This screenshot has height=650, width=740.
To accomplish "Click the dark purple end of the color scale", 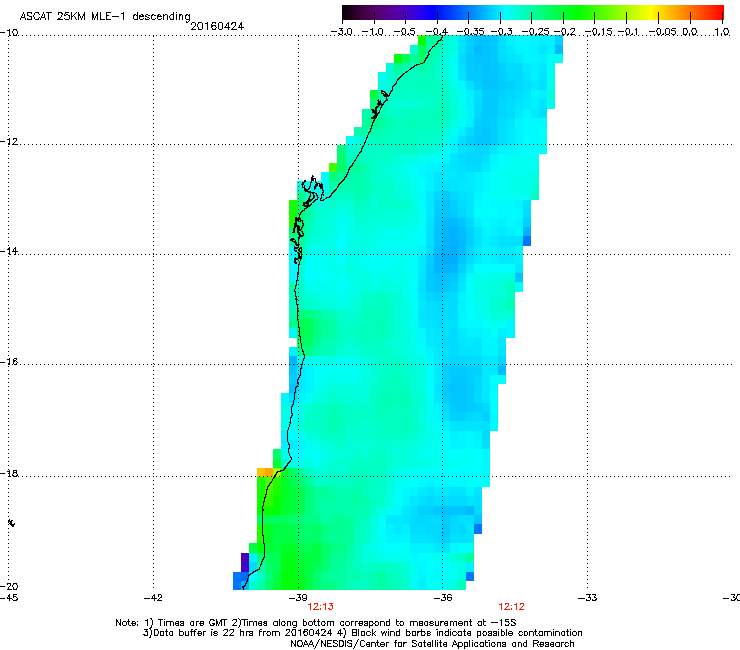I will [x=352, y=13].
